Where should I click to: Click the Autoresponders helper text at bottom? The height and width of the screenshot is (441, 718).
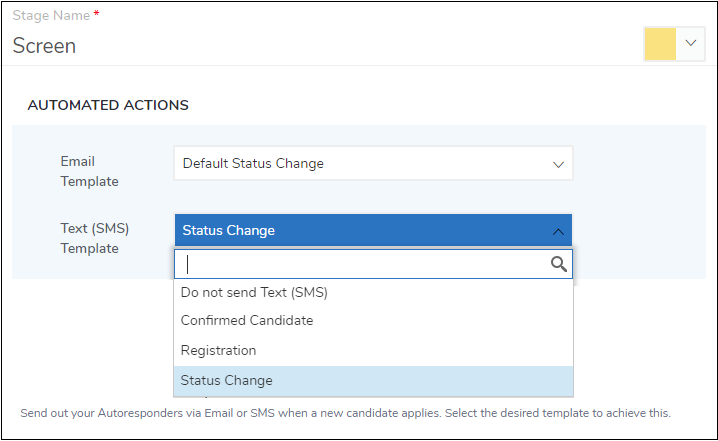pyautogui.click(x=345, y=413)
